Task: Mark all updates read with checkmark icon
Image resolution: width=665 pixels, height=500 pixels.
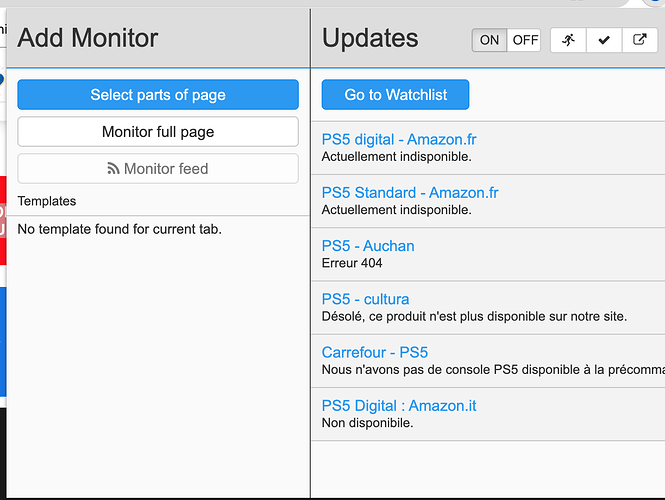Action: pyautogui.click(x=604, y=40)
